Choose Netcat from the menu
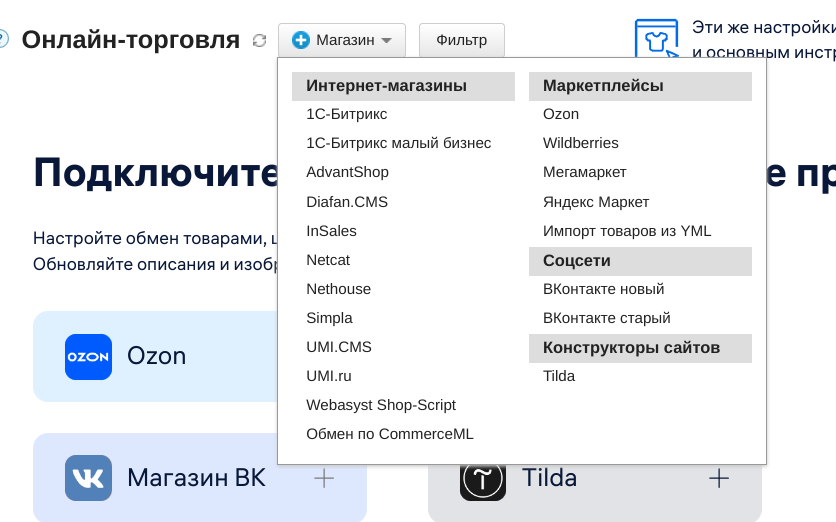This screenshot has height=522, width=836. (328, 260)
